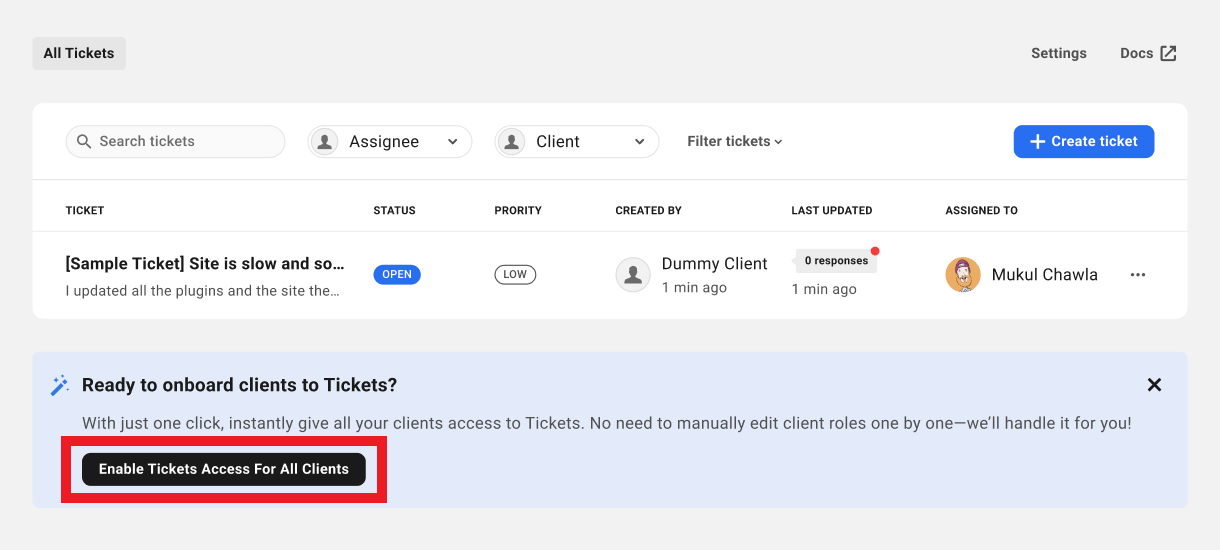Click the Dummy Client avatar icon
This screenshot has height=550, width=1220.
pyautogui.click(x=633, y=275)
